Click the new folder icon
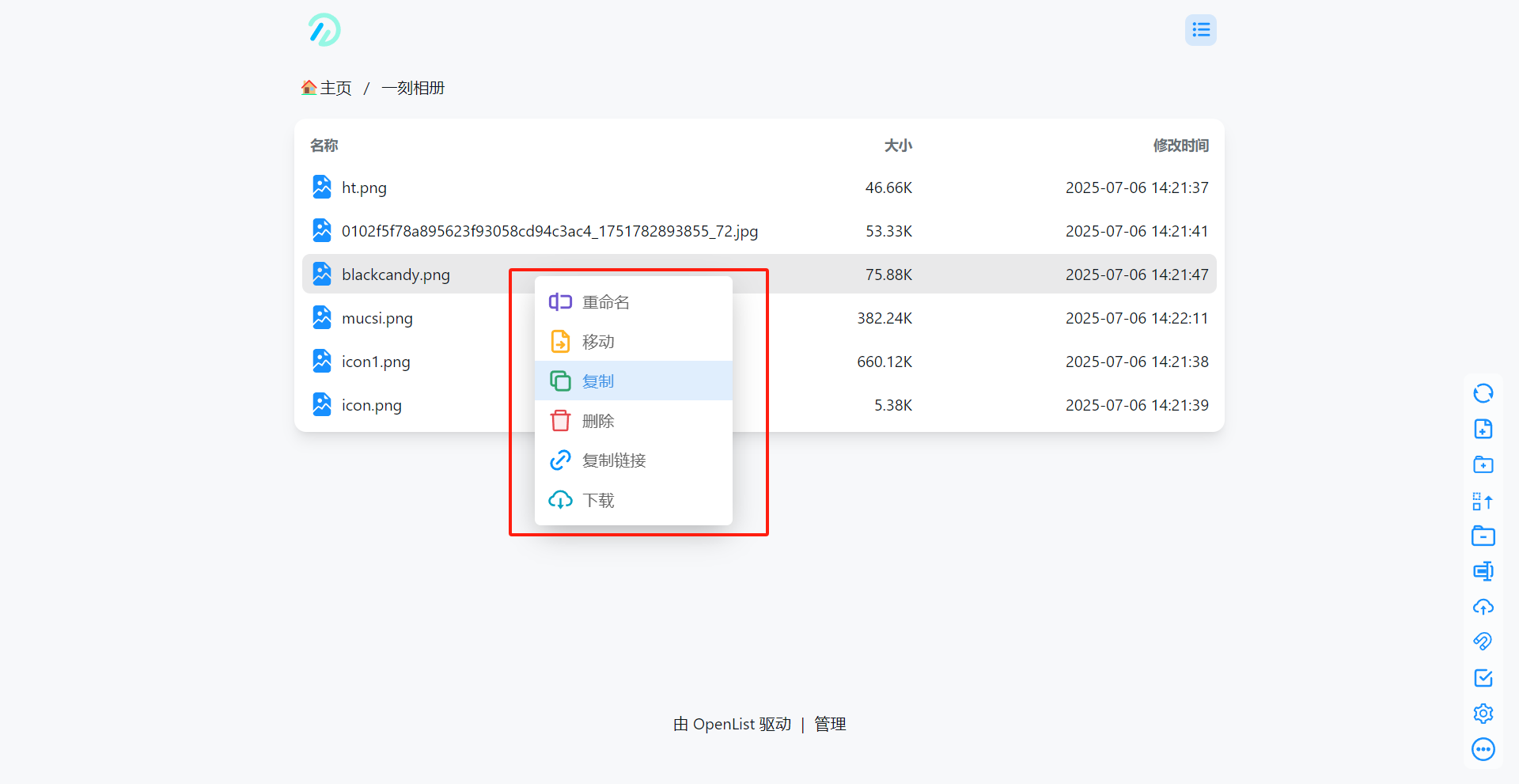Image resolution: width=1519 pixels, height=784 pixels. (1483, 464)
